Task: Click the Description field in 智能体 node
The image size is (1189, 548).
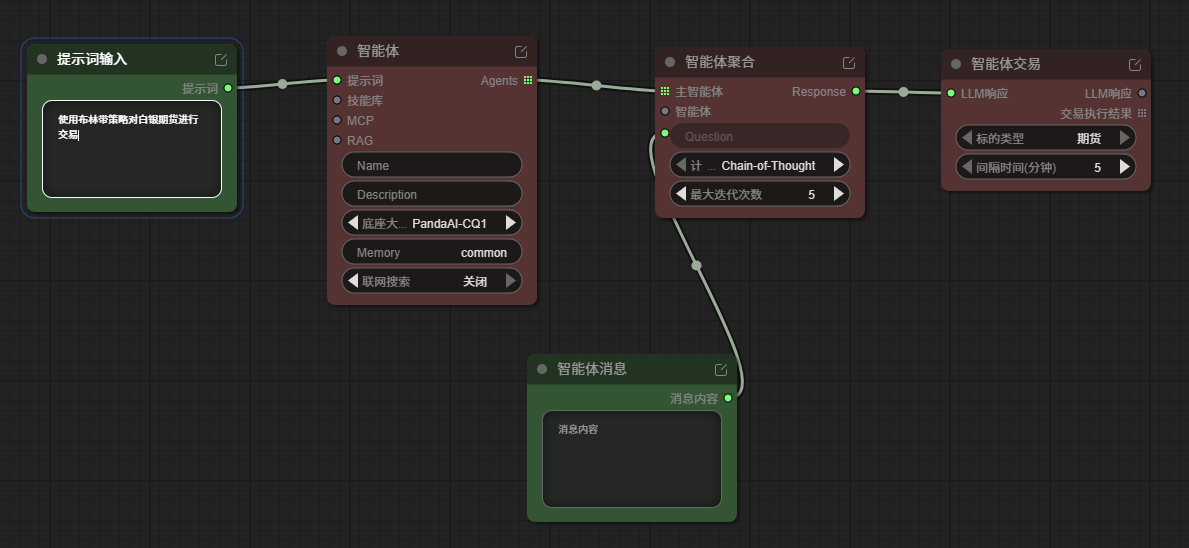Action: 432,194
